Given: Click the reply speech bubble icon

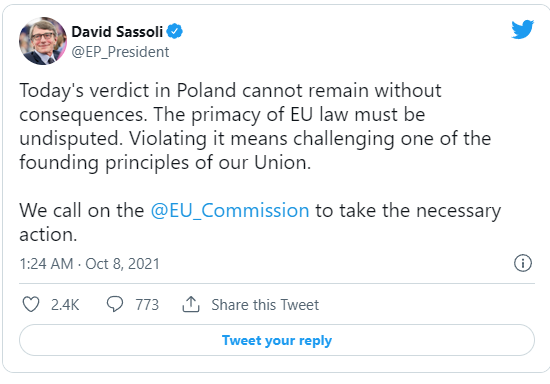Looking at the screenshot, I should click(115, 304).
